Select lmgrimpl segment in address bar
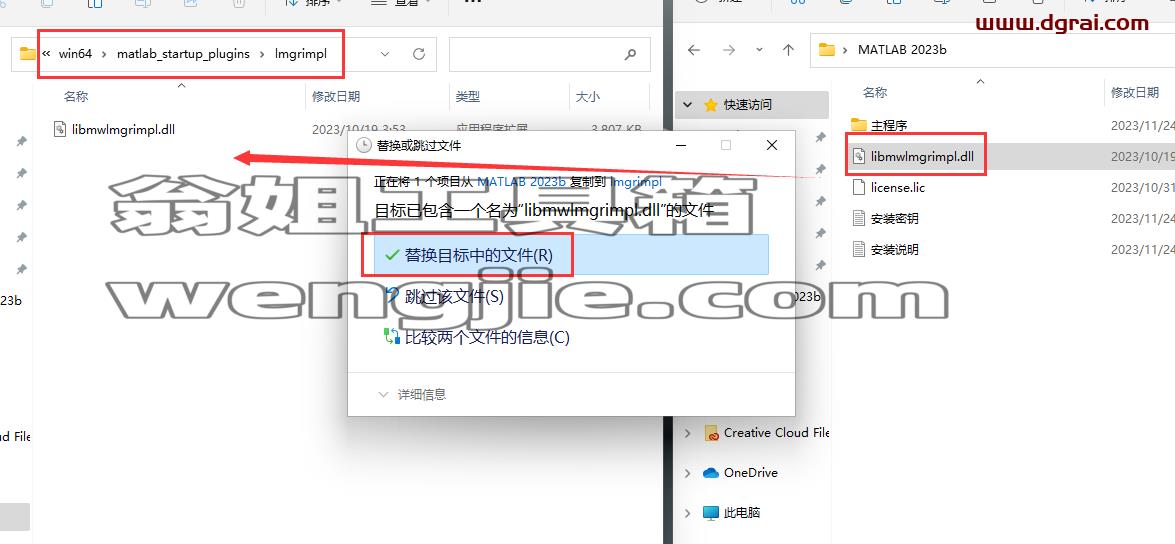The width and height of the screenshot is (1175, 544). pos(301,54)
